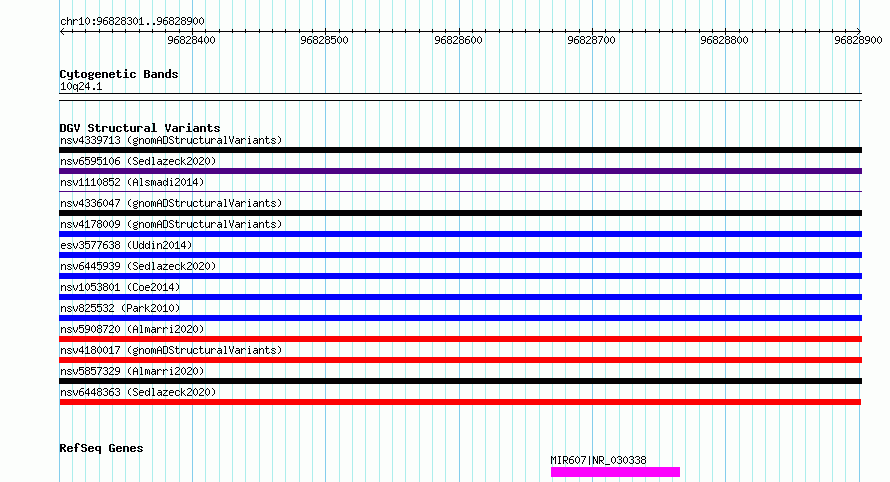Click ruler position 96828600
Image resolution: width=890 pixels, height=482 pixels.
458,40
